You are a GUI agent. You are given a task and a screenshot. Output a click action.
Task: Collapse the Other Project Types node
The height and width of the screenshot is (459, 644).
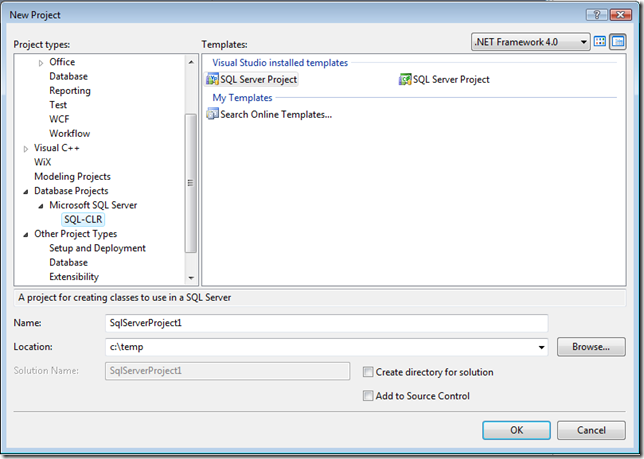(x=25, y=234)
